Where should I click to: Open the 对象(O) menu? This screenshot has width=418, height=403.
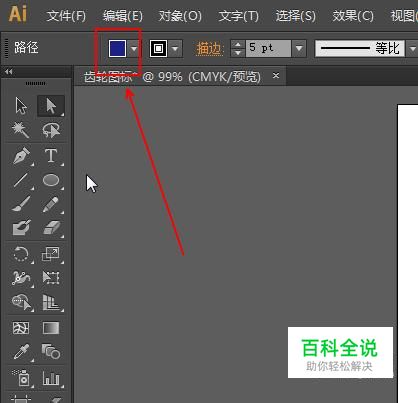pyautogui.click(x=180, y=16)
